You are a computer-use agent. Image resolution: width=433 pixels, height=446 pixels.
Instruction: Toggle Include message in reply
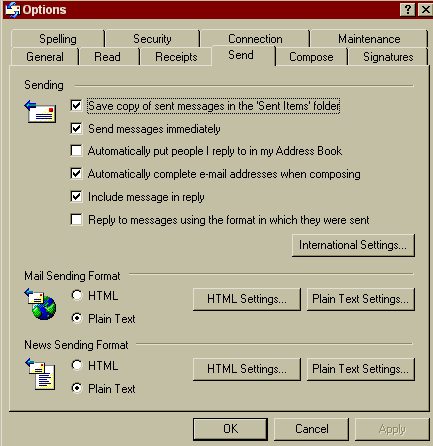tap(76, 196)
